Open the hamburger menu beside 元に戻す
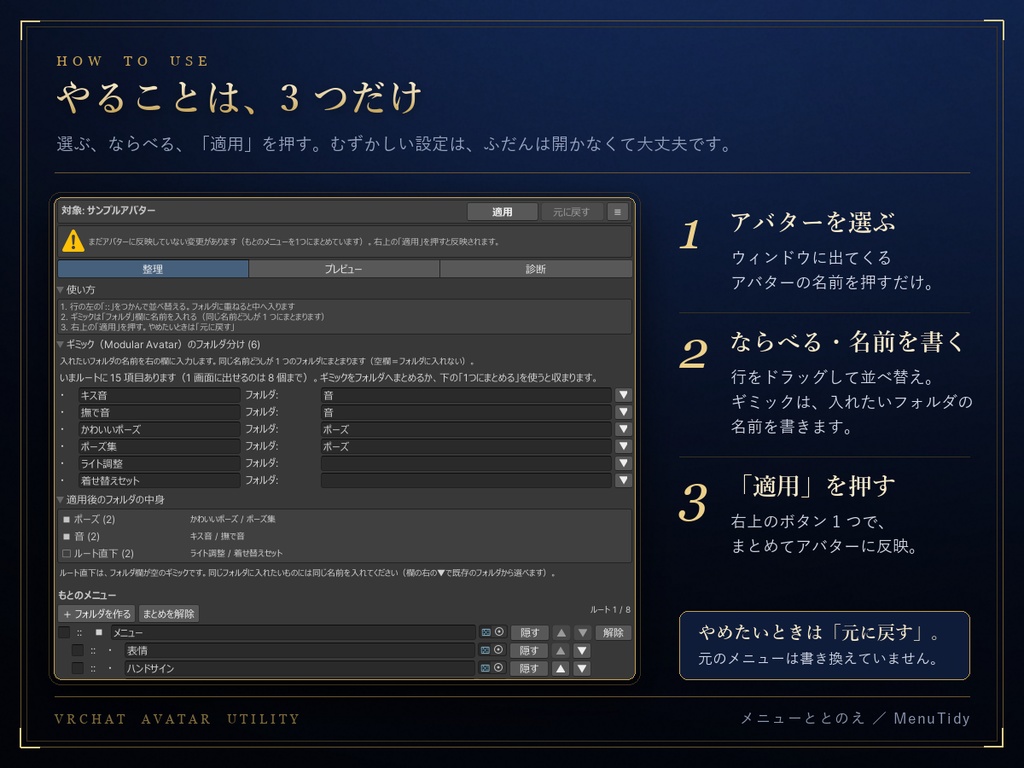 click(x=617, y=212)
